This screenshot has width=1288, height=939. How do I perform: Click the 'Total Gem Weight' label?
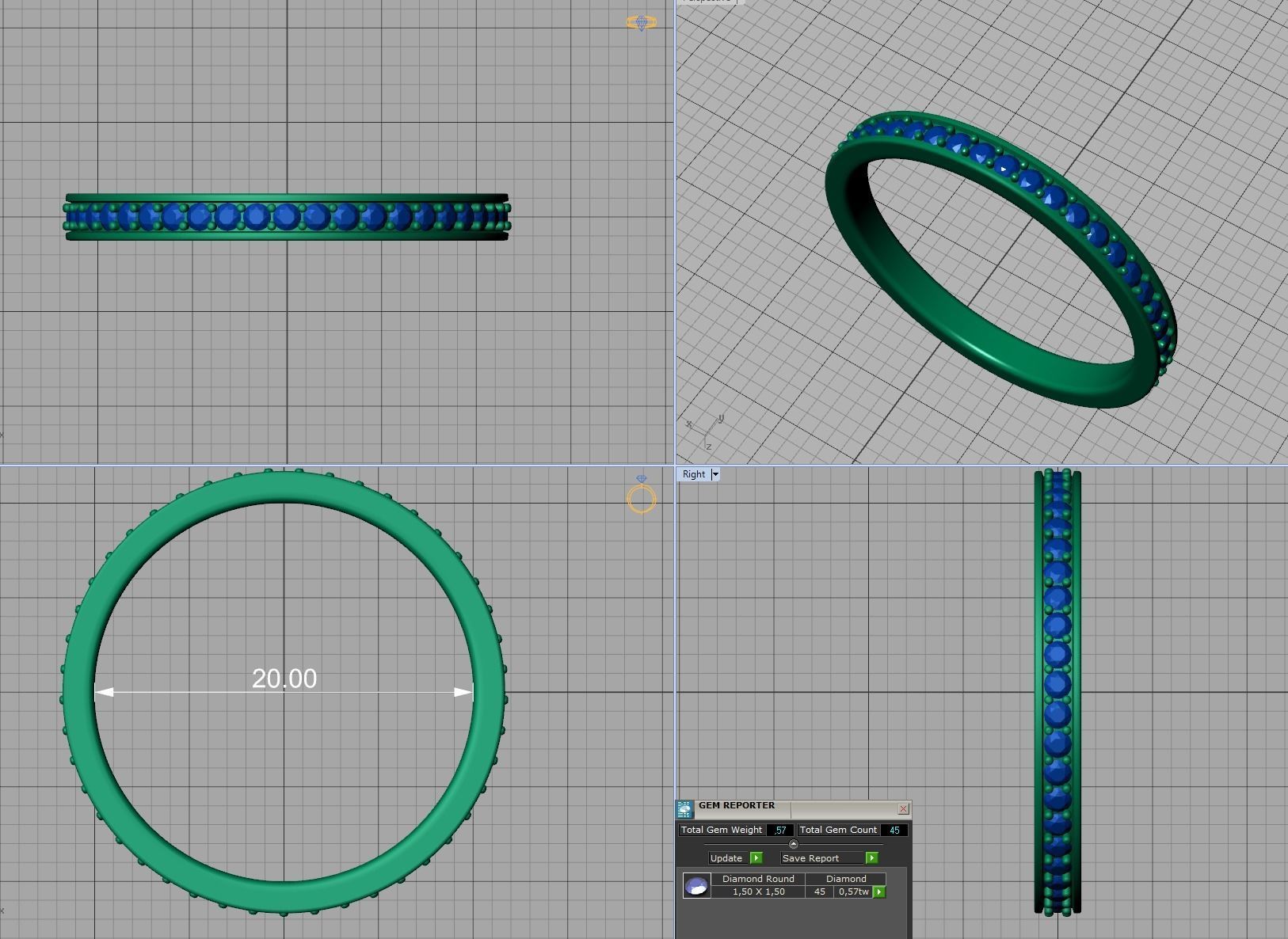pos(722,830)
